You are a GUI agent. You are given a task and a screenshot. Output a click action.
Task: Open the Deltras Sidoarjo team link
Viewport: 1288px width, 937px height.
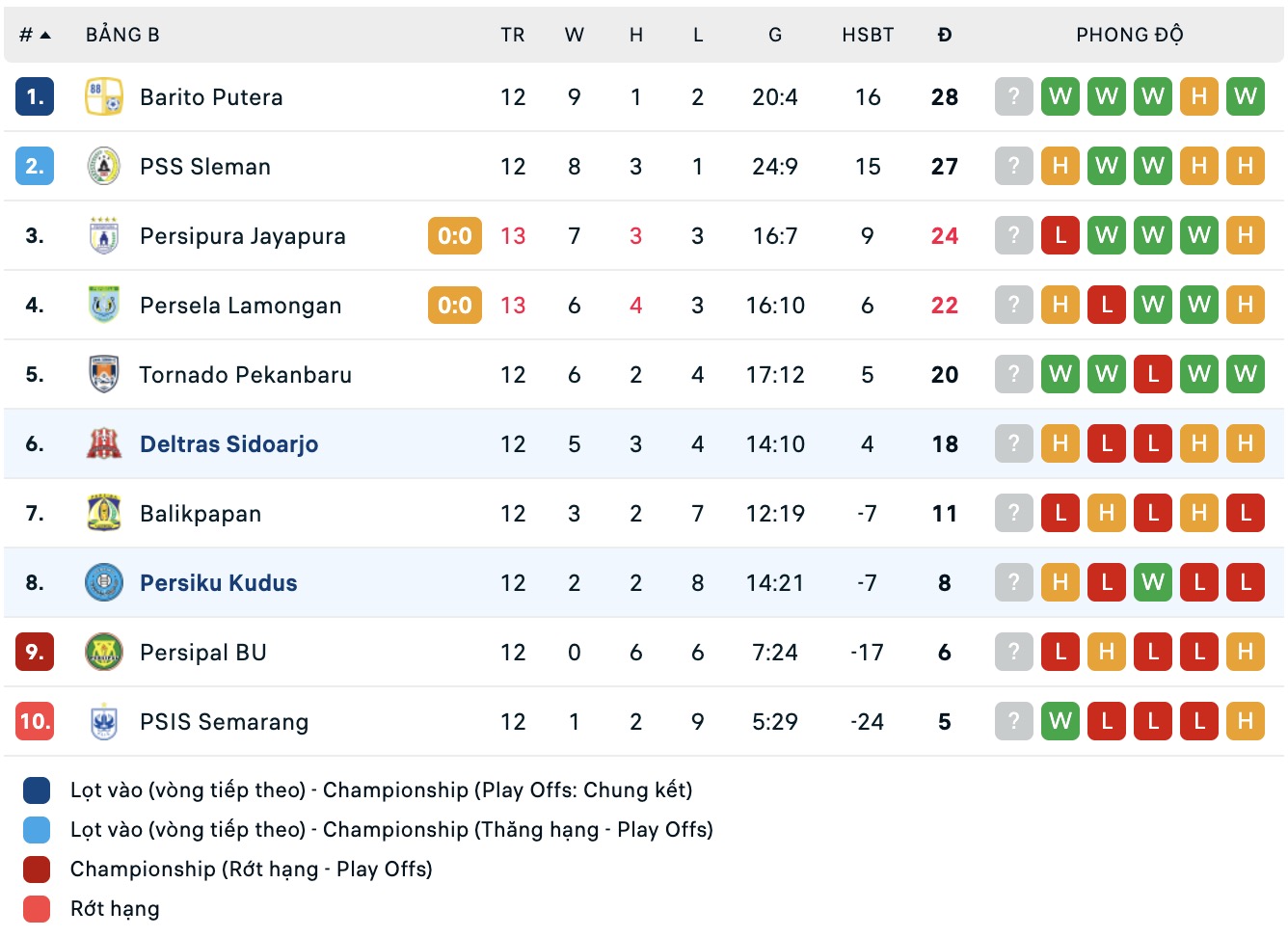click(228, 444)
